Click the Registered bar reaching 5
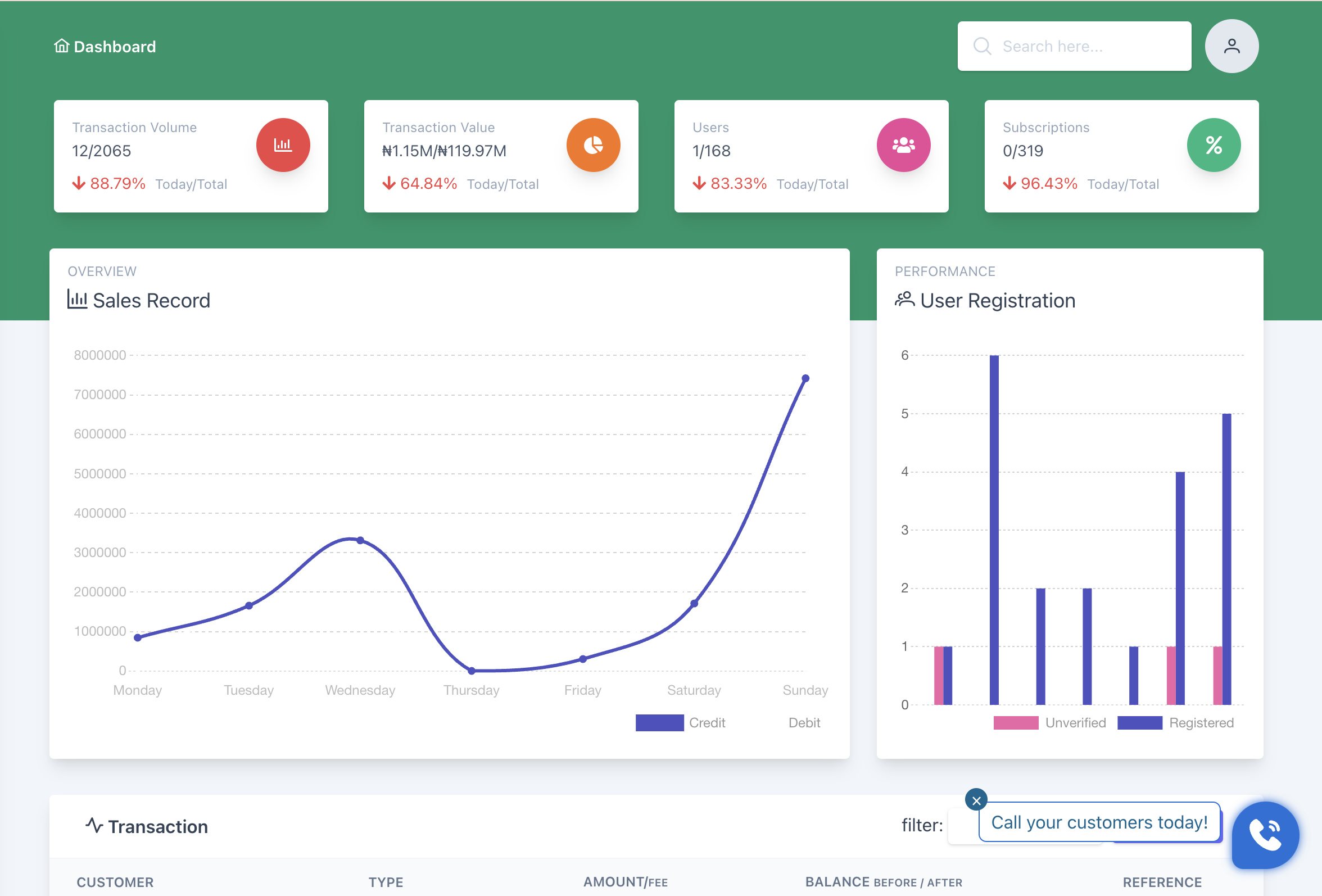The image size is (1322, 896). pyautogui.click(x=1226, y=559)
